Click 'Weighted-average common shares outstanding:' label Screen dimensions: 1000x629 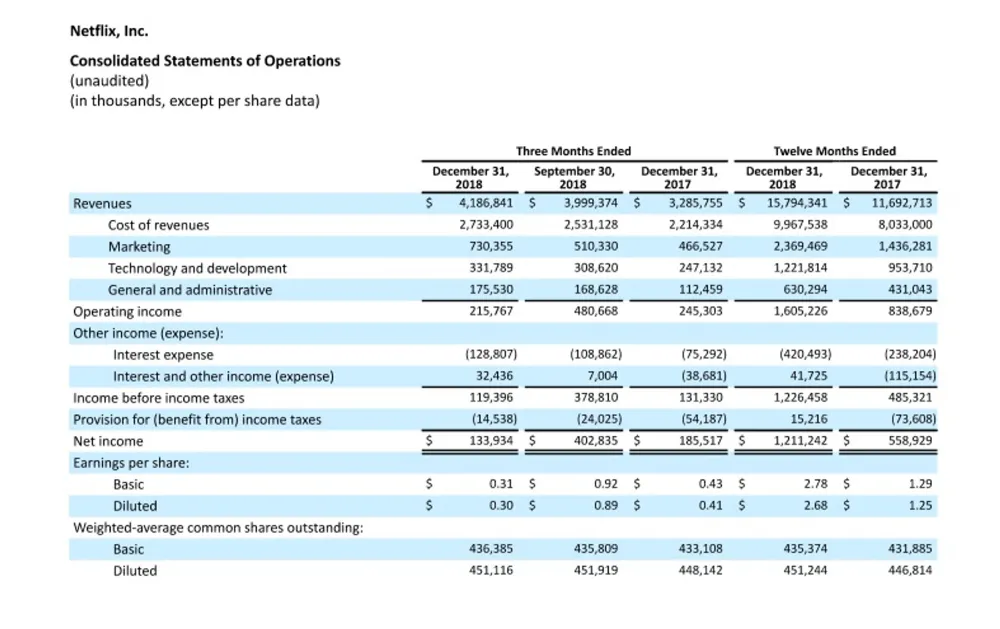pyautogui.click(x=218, y=528)
